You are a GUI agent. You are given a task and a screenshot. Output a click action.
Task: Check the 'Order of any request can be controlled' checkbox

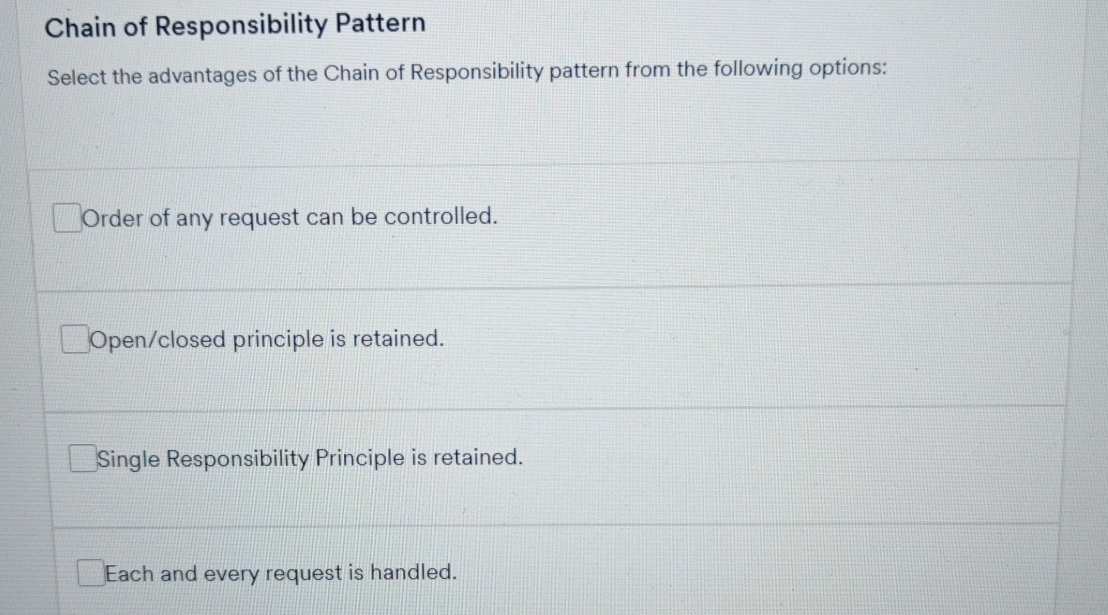pos(66,217)
